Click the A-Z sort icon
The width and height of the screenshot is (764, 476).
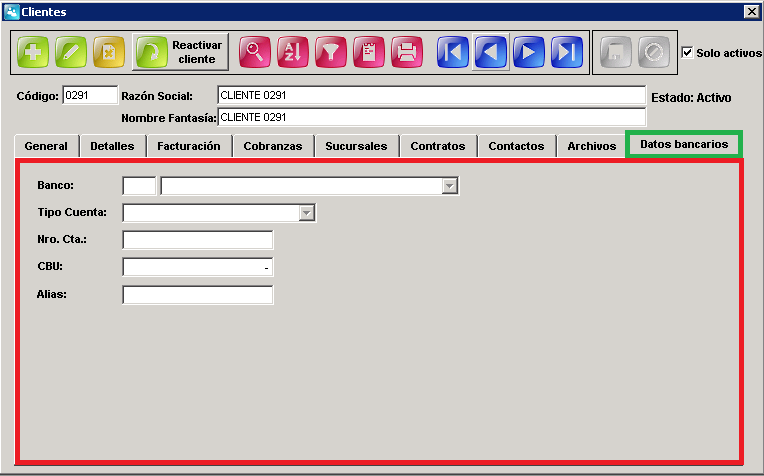point(292,52)
